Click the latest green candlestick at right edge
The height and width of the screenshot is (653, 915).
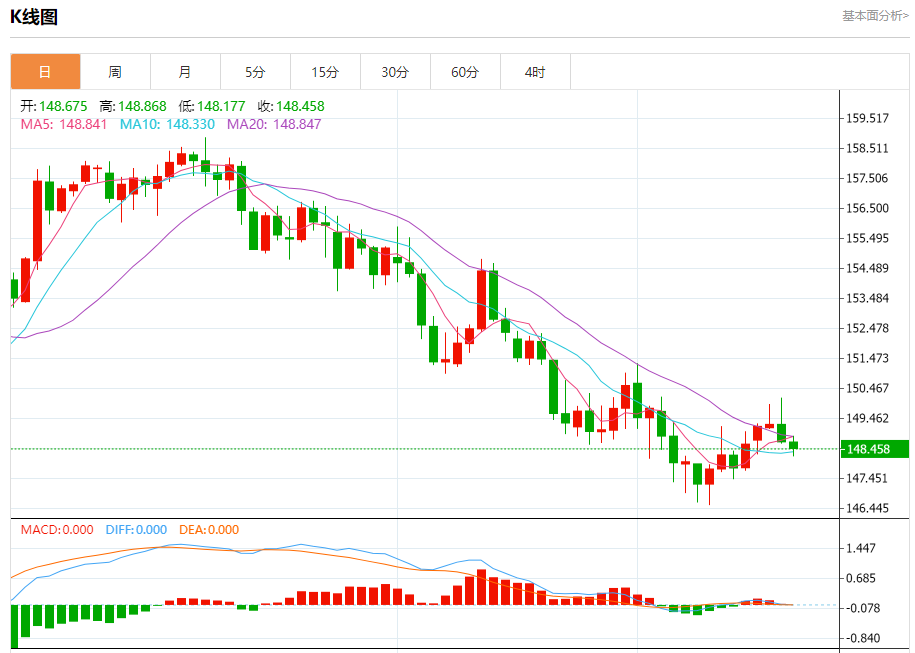point(793,445)
